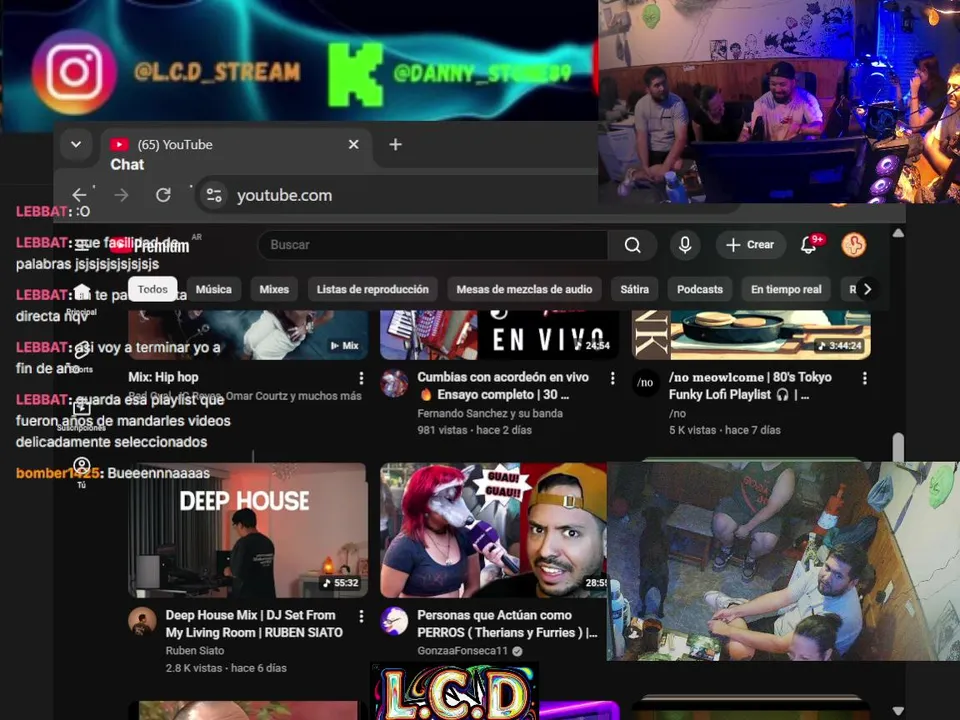Viewport: 960px width, 720px height.
Task: Click the magnifier search button
Action: coord(632,245)
